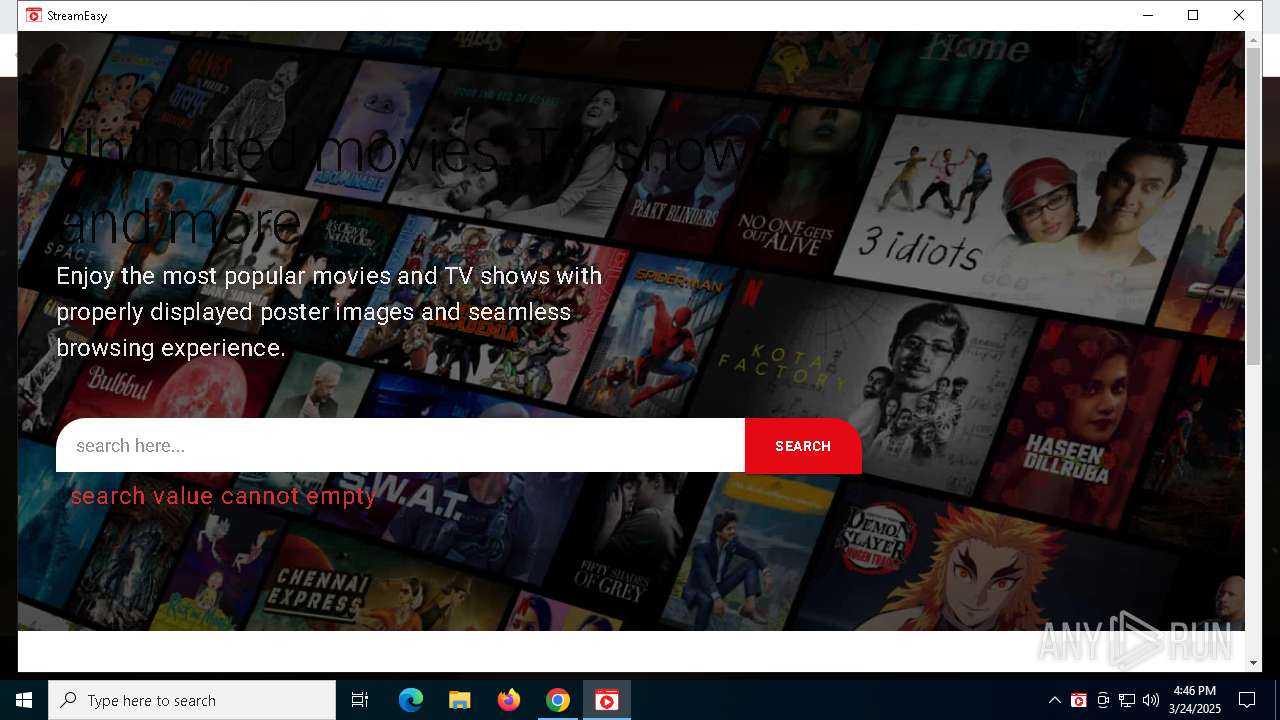Click the taskbar 'Type here to search' box
The image size is (1280, 720).
192,700
